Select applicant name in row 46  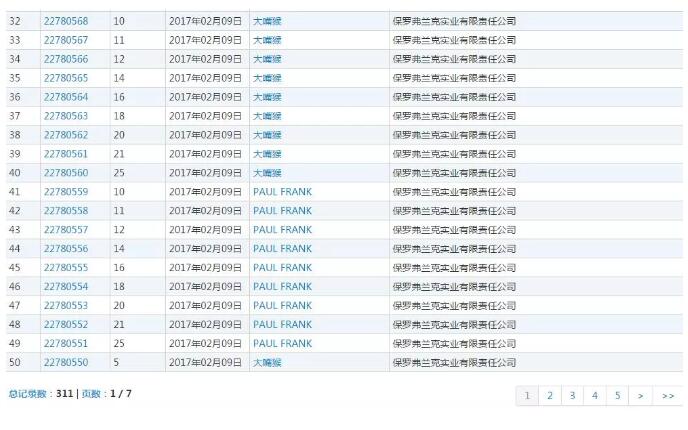coord(454,287)
